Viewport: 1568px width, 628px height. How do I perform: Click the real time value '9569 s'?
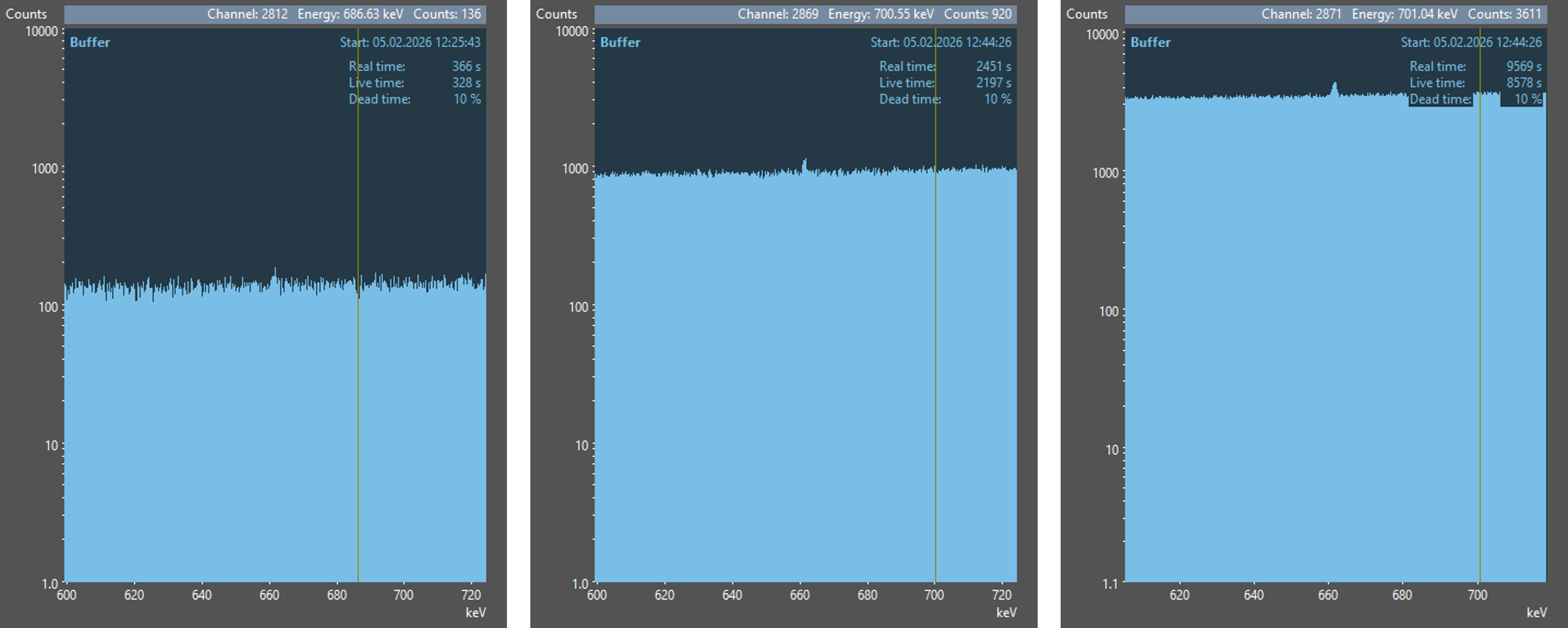coord(1524,66)
